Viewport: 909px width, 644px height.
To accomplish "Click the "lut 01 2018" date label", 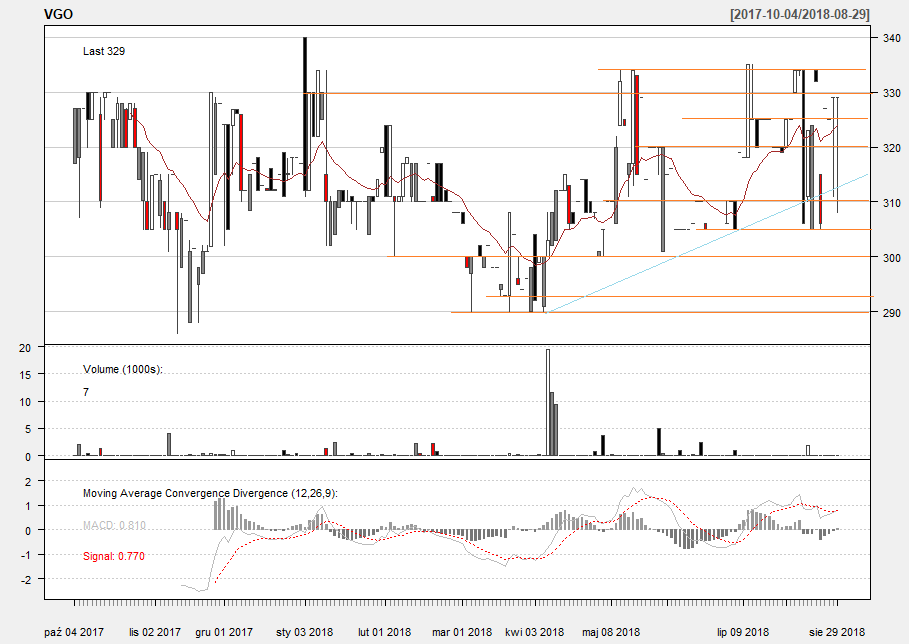I will (384, 632).
